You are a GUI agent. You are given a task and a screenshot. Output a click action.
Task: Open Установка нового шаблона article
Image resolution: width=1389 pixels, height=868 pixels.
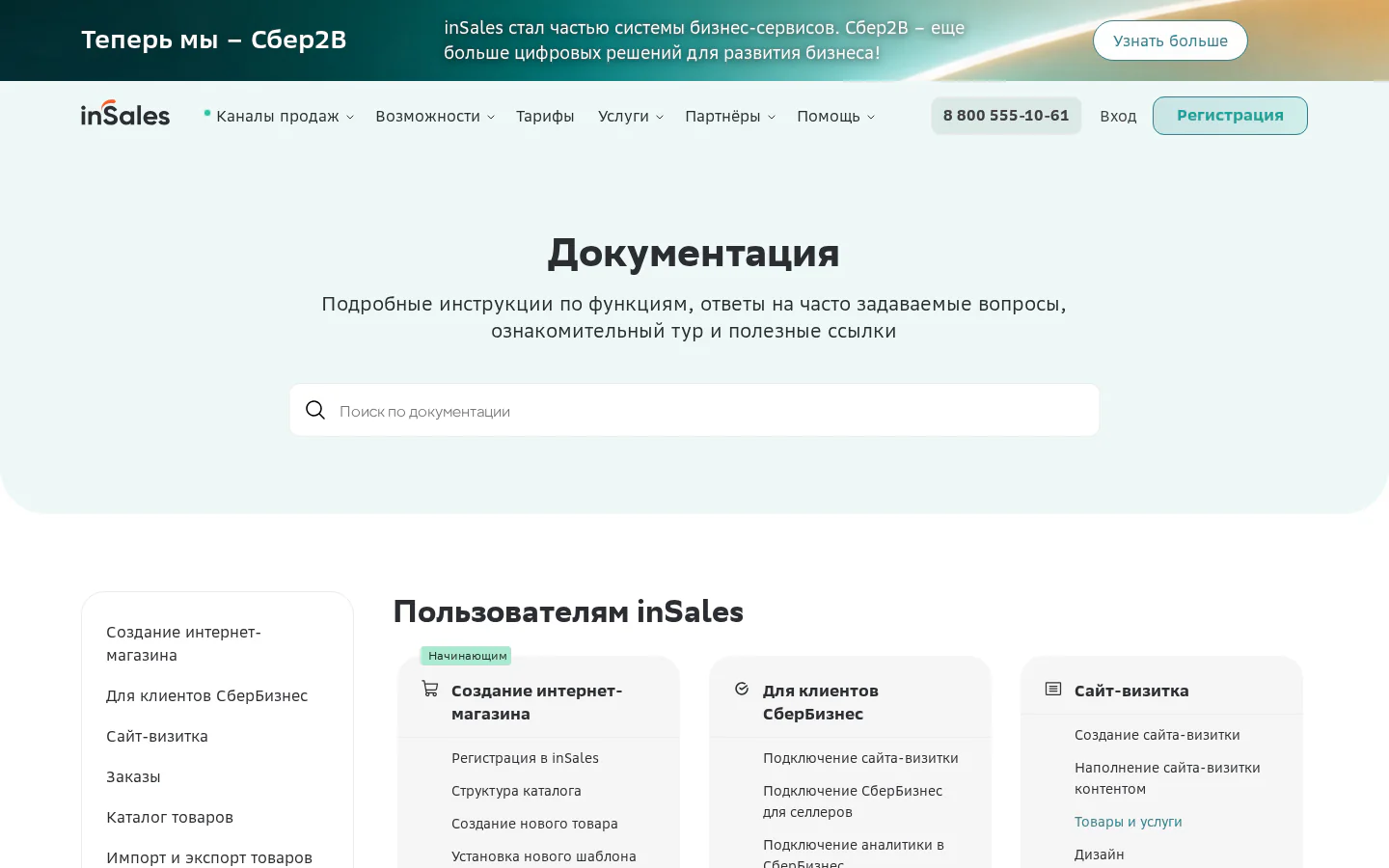tap(544, 856)
